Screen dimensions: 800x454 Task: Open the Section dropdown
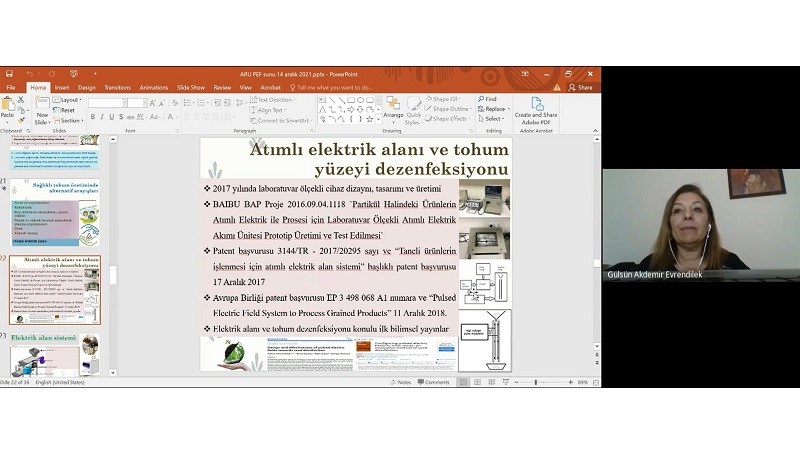[68, 120]
